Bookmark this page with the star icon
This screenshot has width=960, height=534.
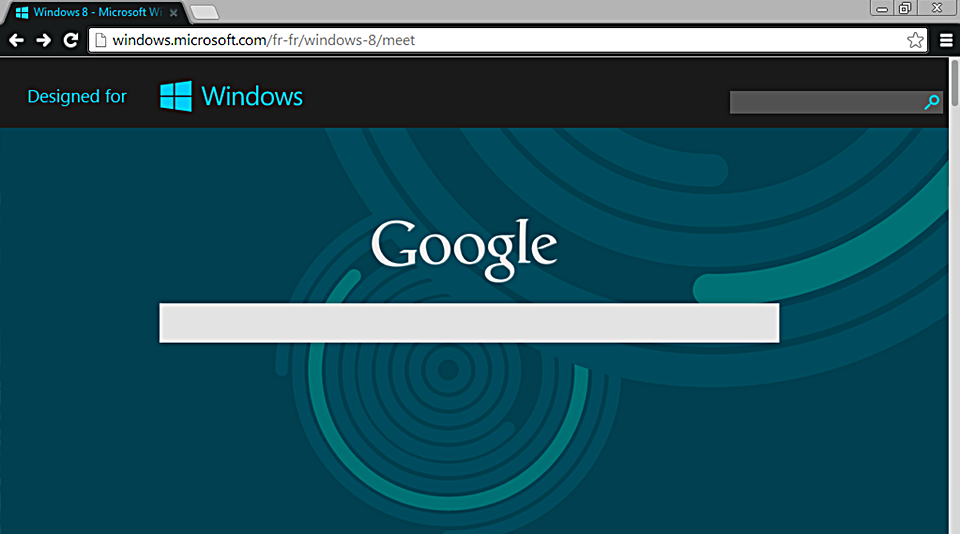coord(915,40)
